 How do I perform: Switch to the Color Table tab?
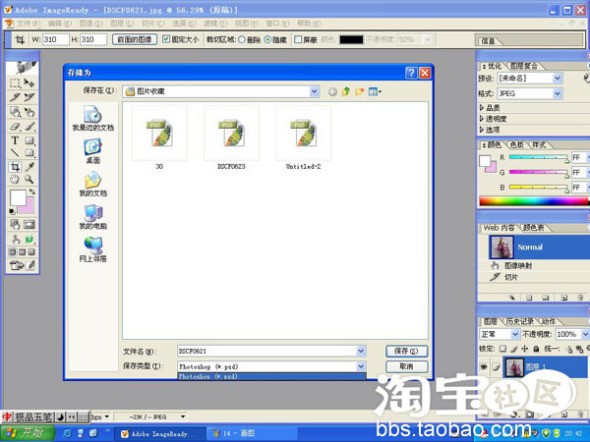pyautogui.click(x=534, y=228)
